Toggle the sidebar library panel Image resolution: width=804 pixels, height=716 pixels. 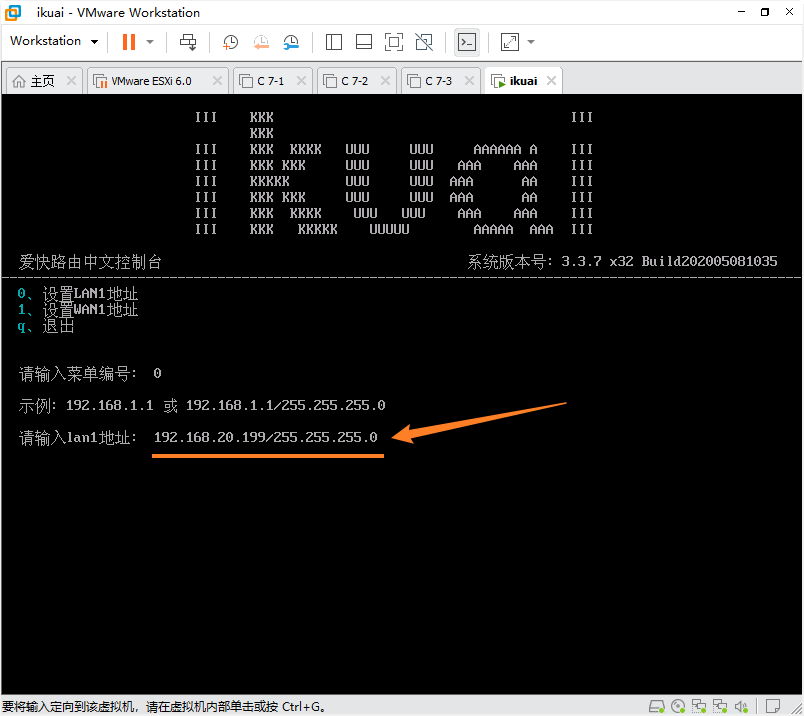click(x=334, y=42)
